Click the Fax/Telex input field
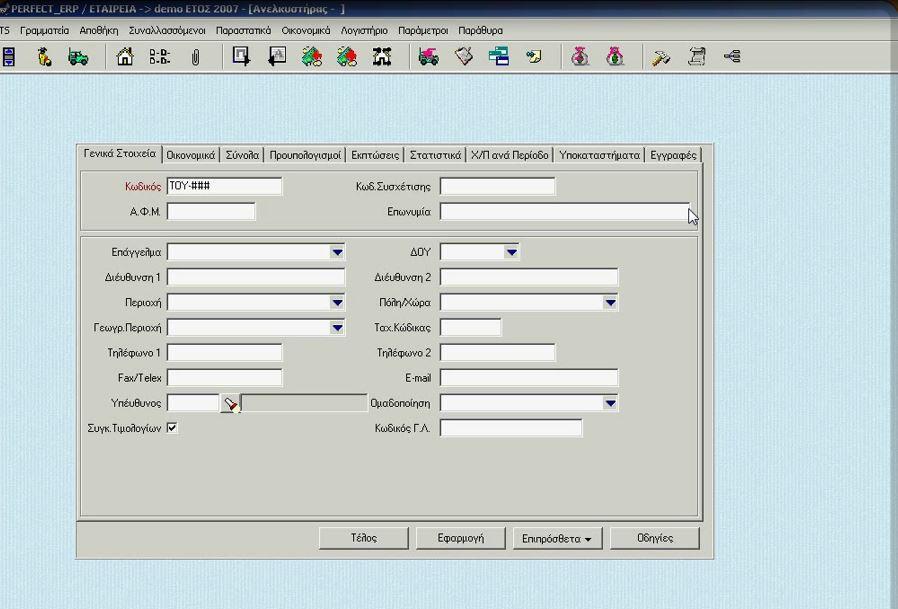Image resolution: width=898 pixels, height=609 pixels. pos(224,378)
